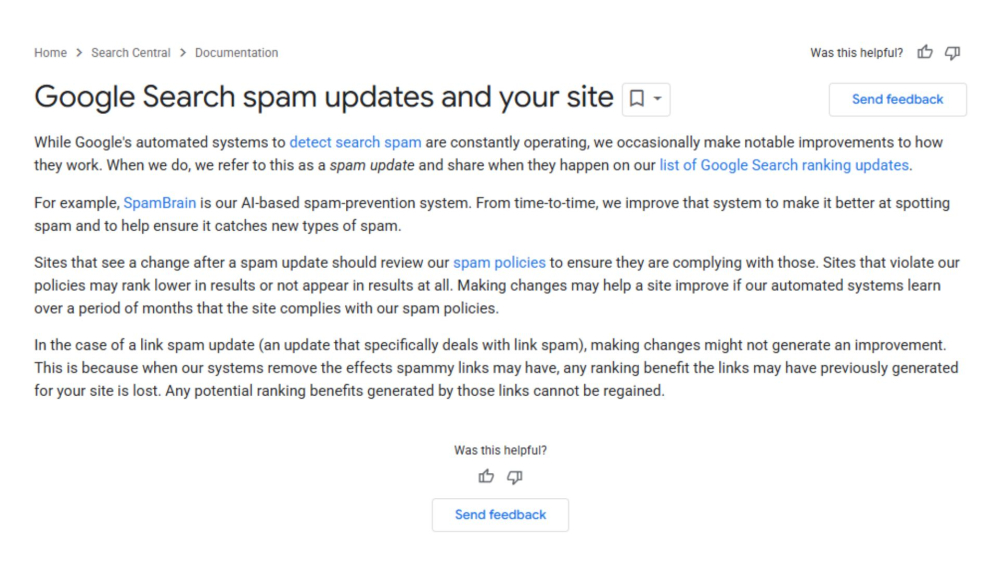The height and width of the screenshot is (562, 999).
Task: Click the chevron before the Documentation breadcrumb
Action: [x=183, y=53]
